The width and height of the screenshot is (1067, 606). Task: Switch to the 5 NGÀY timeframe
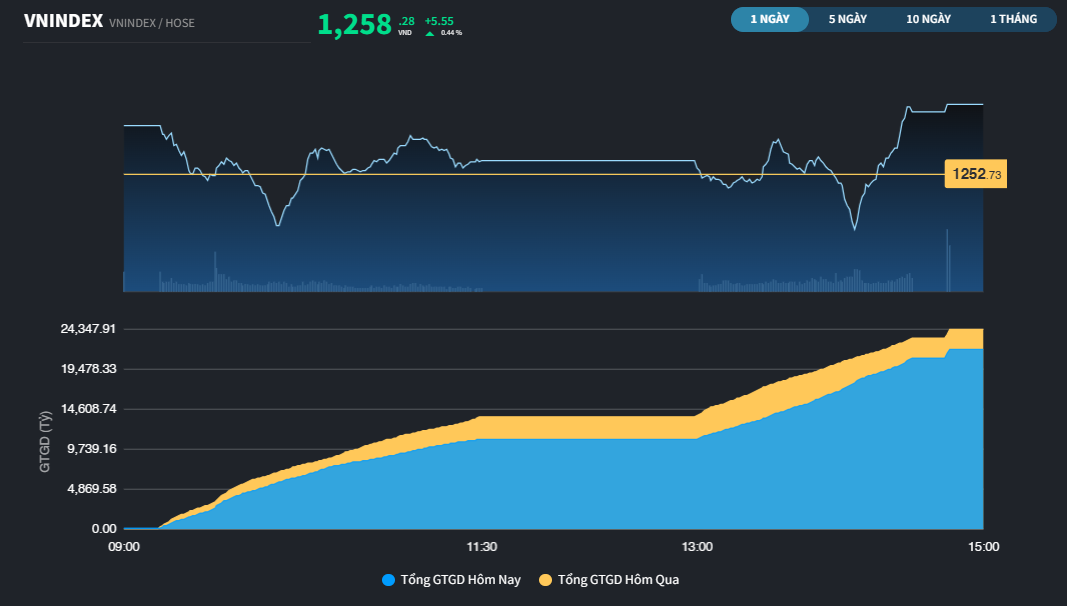(847, 19)
